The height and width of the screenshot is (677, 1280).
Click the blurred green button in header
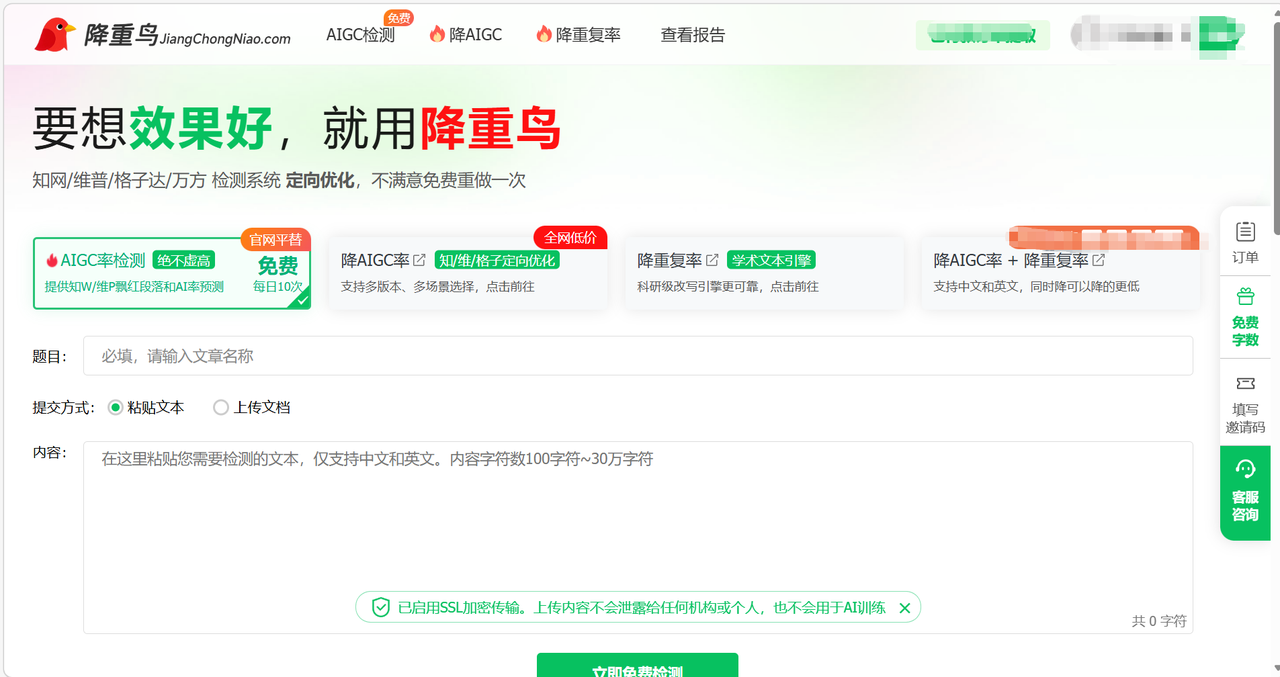click(983, 36)
